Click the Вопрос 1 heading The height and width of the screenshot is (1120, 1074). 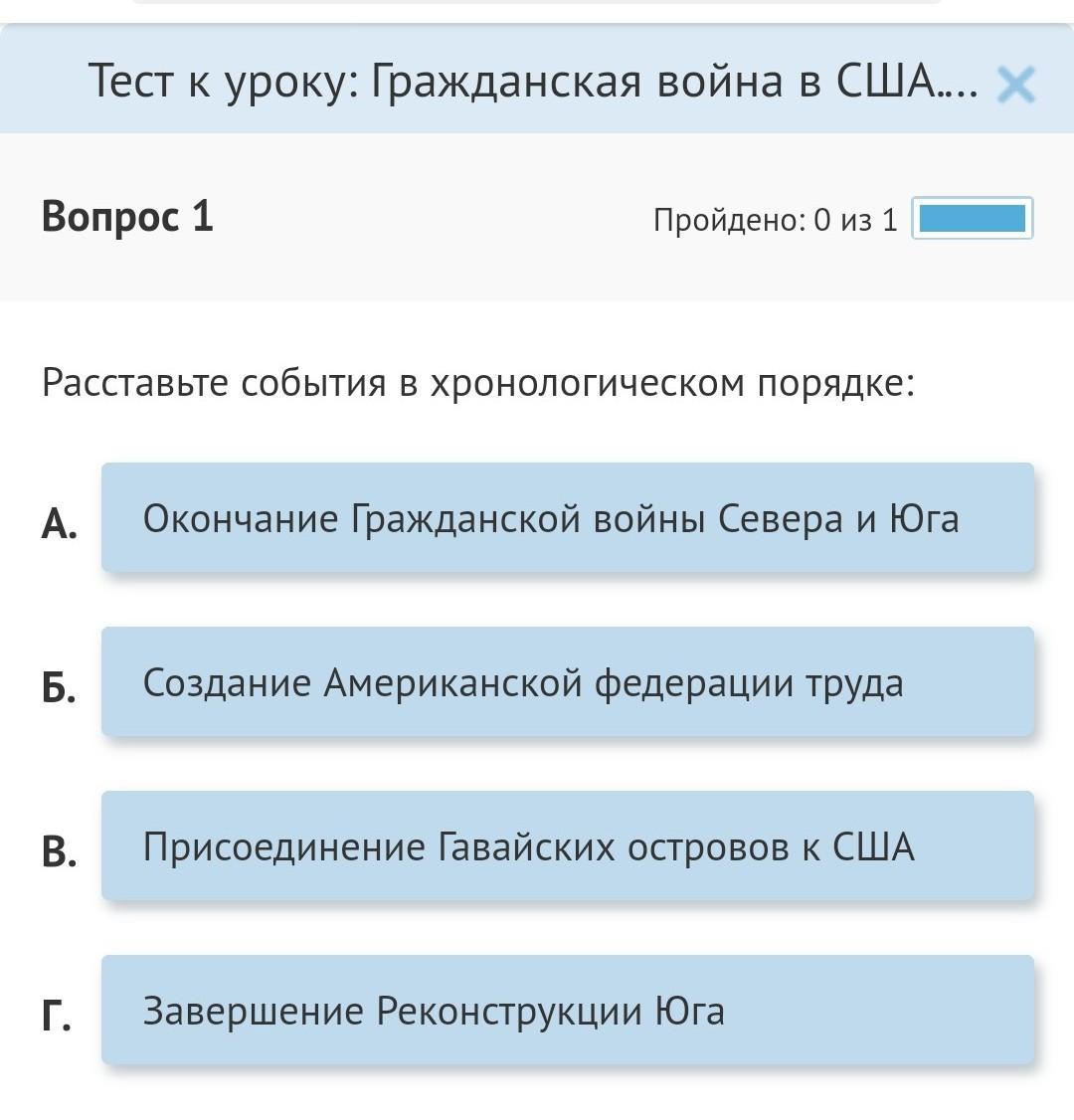pyautogui.click(x=127, y=216)
